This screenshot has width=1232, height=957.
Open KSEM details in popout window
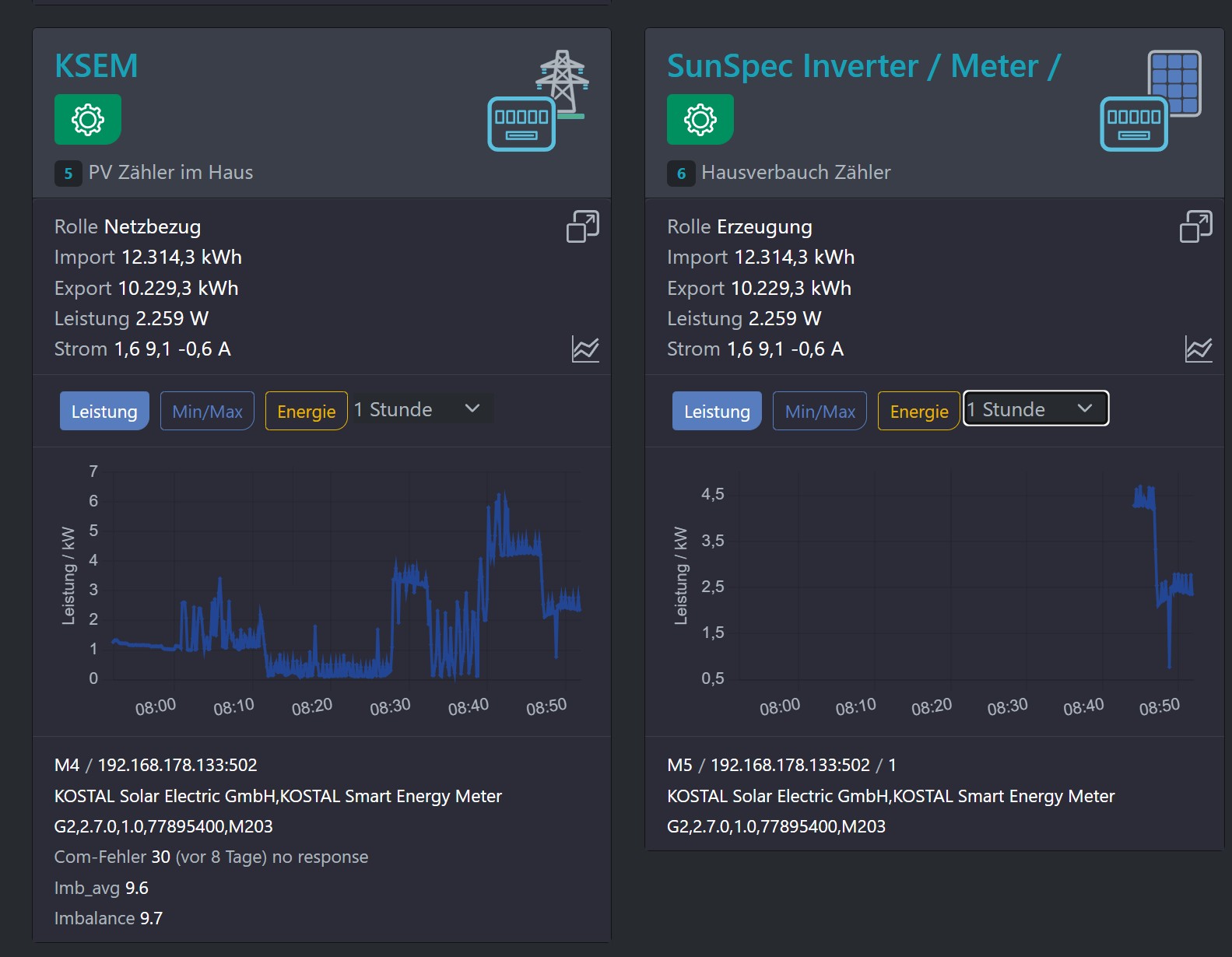pyautogui.click(x=582, y=226)
